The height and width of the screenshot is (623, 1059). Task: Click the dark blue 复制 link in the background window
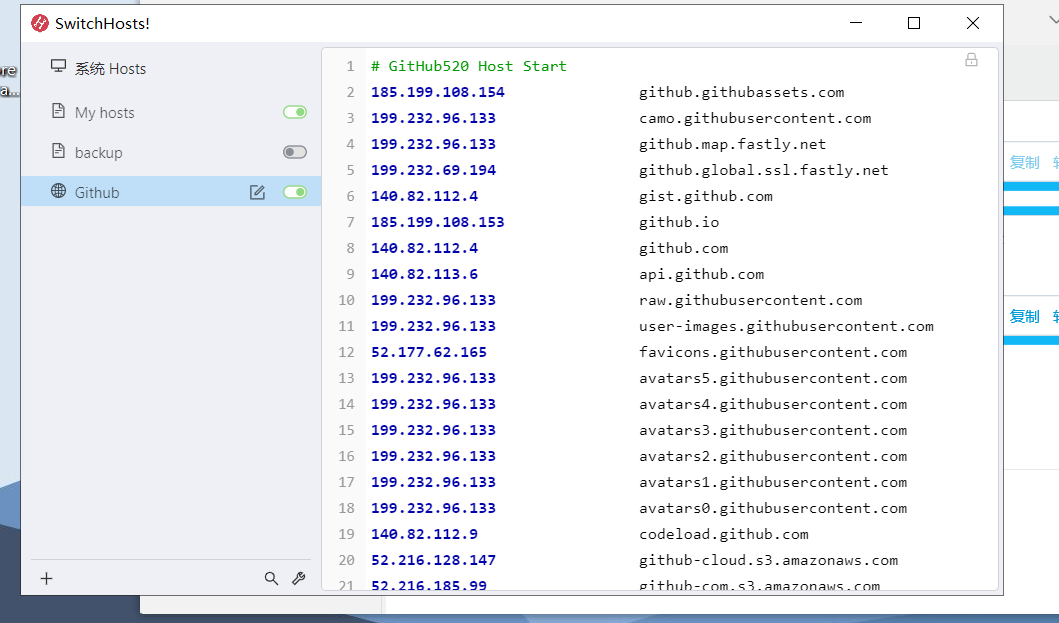click(1025, 316)
